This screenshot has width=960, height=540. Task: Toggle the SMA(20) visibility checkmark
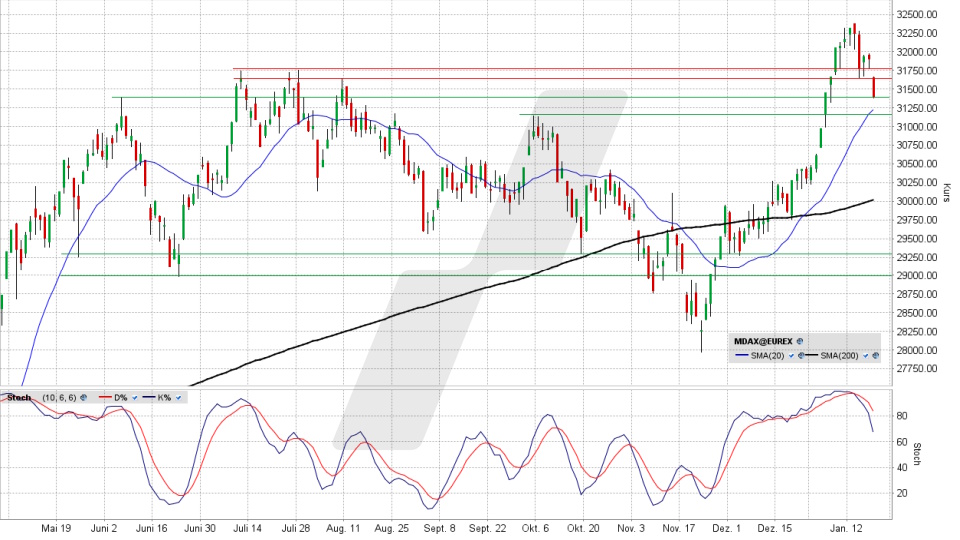[x=791, y=356]
